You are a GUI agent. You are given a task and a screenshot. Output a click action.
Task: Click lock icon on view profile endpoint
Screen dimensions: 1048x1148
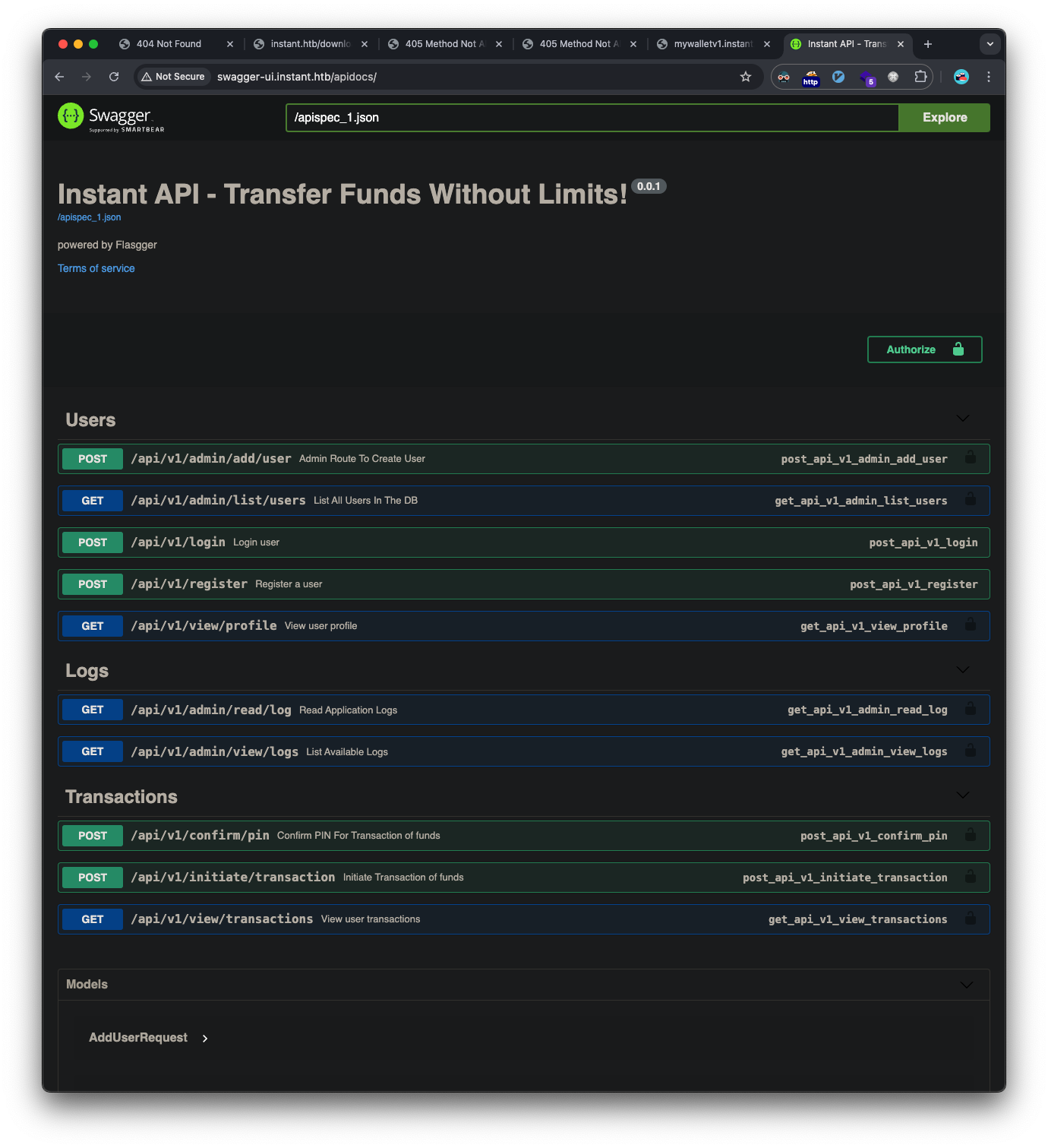(x=970, y=625)
